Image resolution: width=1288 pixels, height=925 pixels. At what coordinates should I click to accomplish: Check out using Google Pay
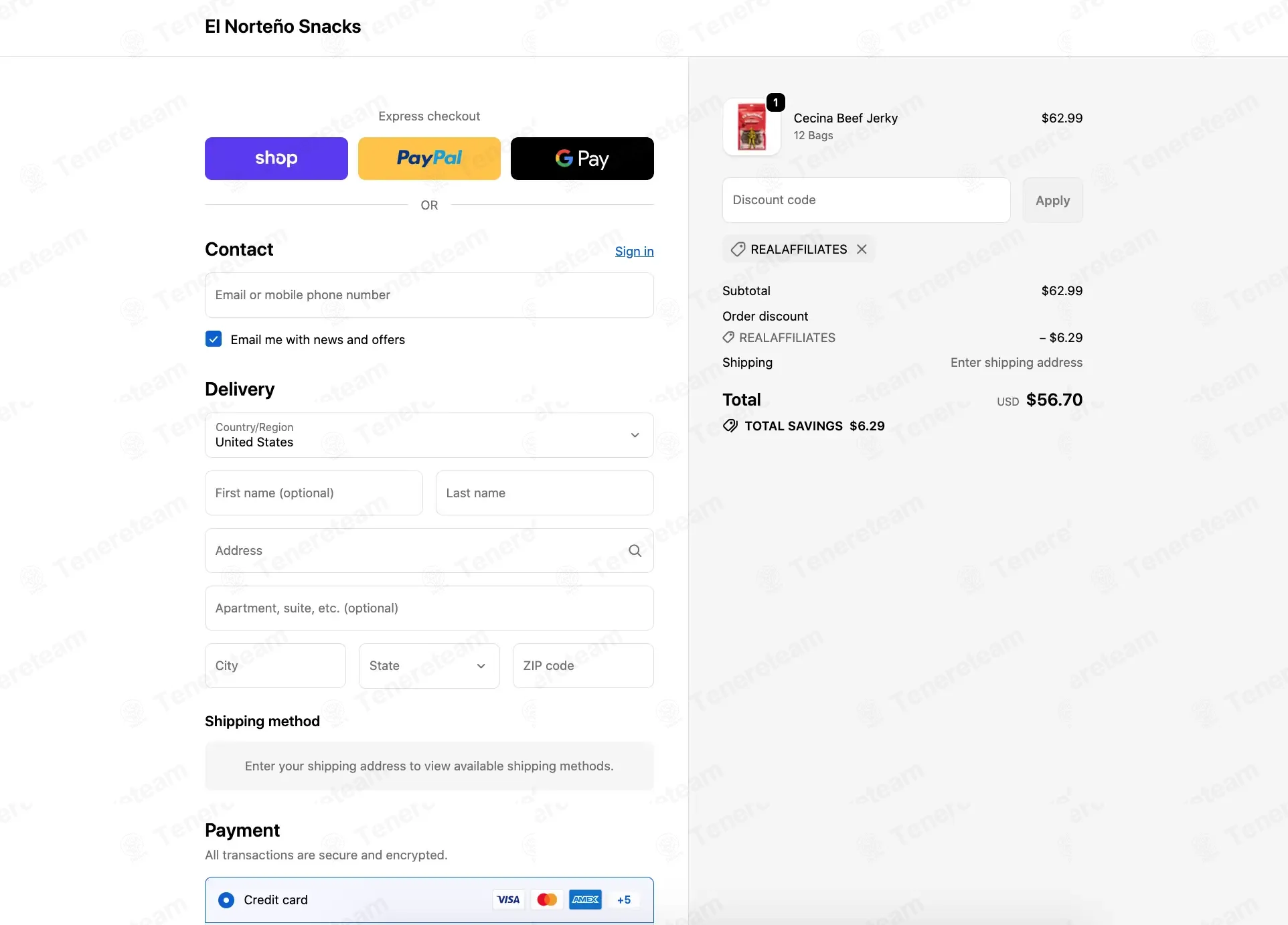[x=582, y=159]
